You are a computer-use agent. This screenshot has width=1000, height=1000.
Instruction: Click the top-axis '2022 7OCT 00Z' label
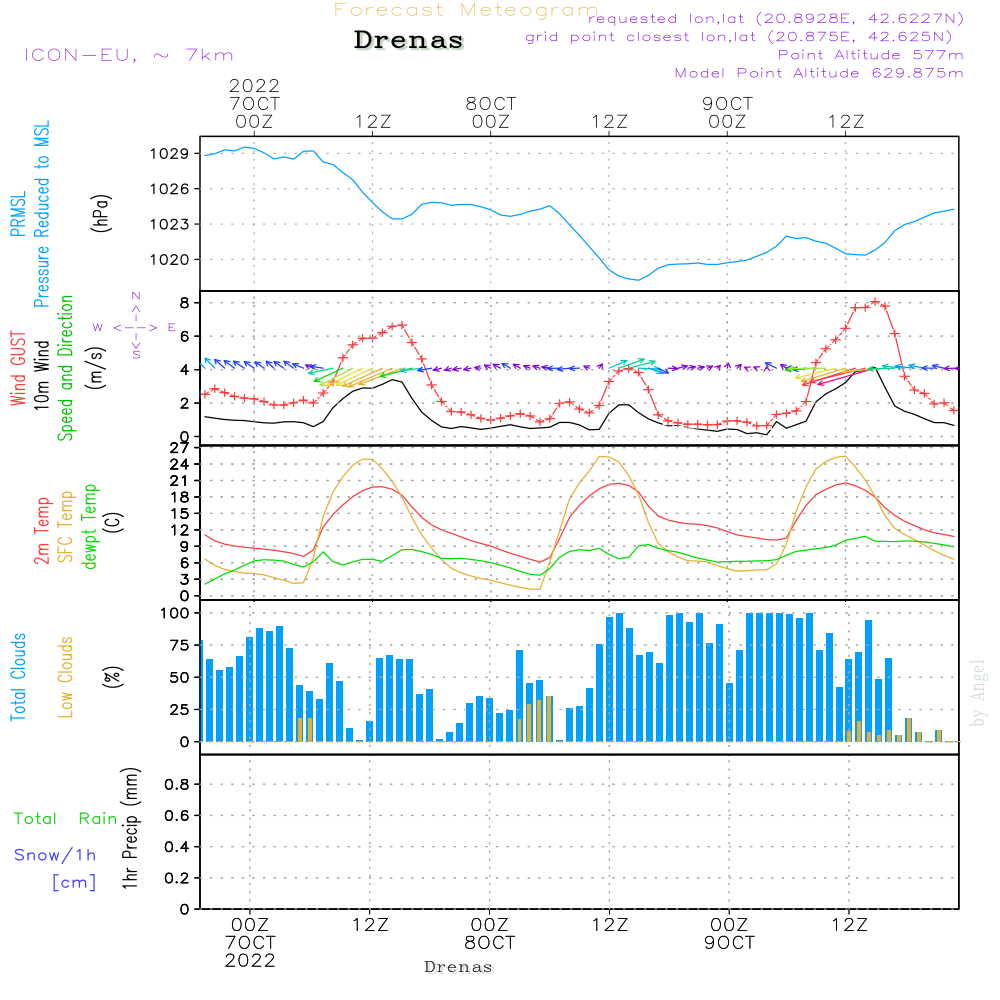pos(254,103)
